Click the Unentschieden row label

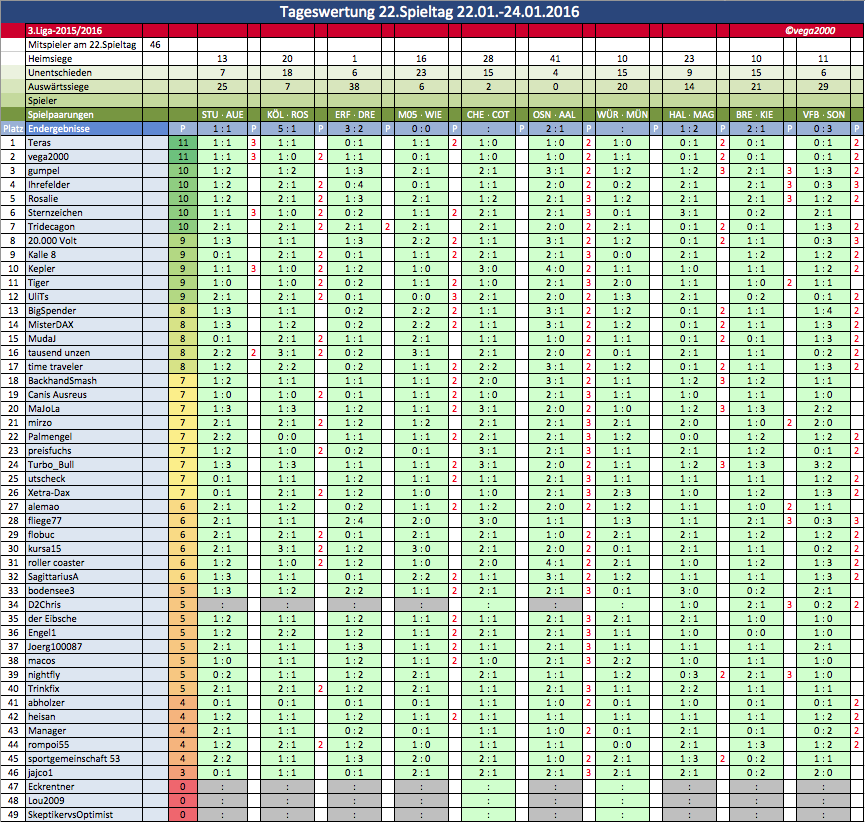coord(60,73)
